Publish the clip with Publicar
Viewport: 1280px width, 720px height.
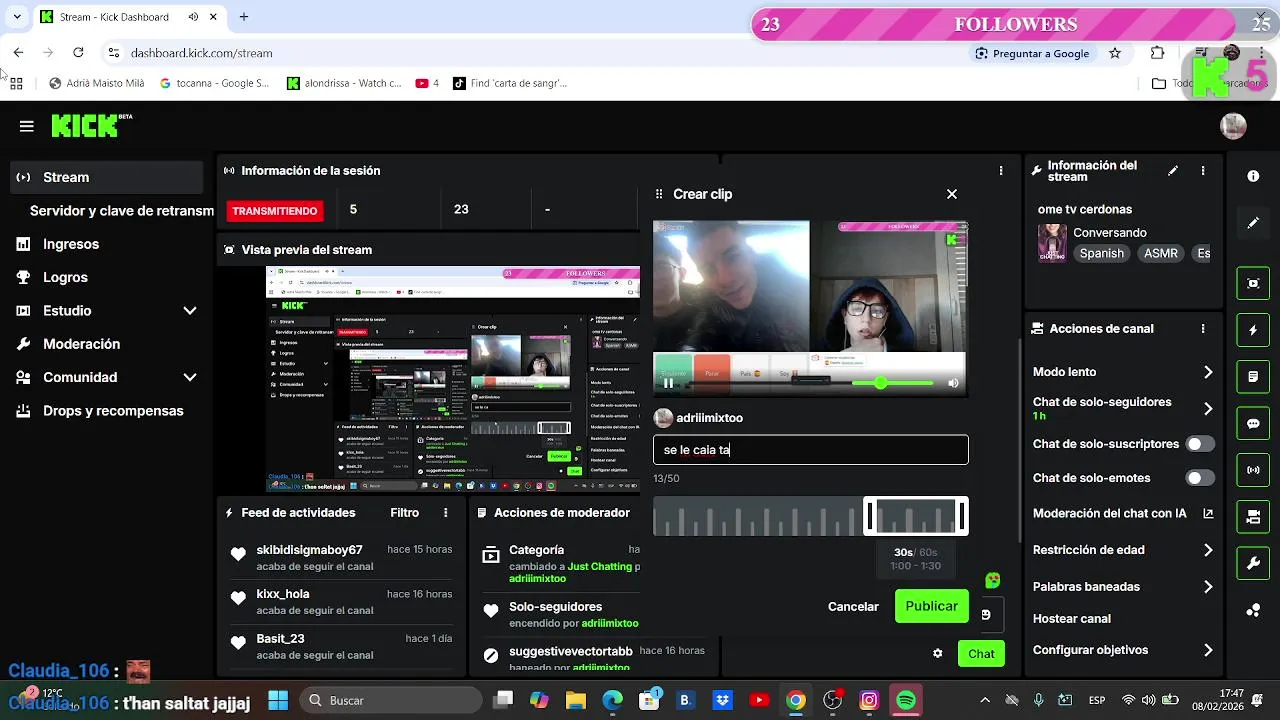click(x=931, y=606)
